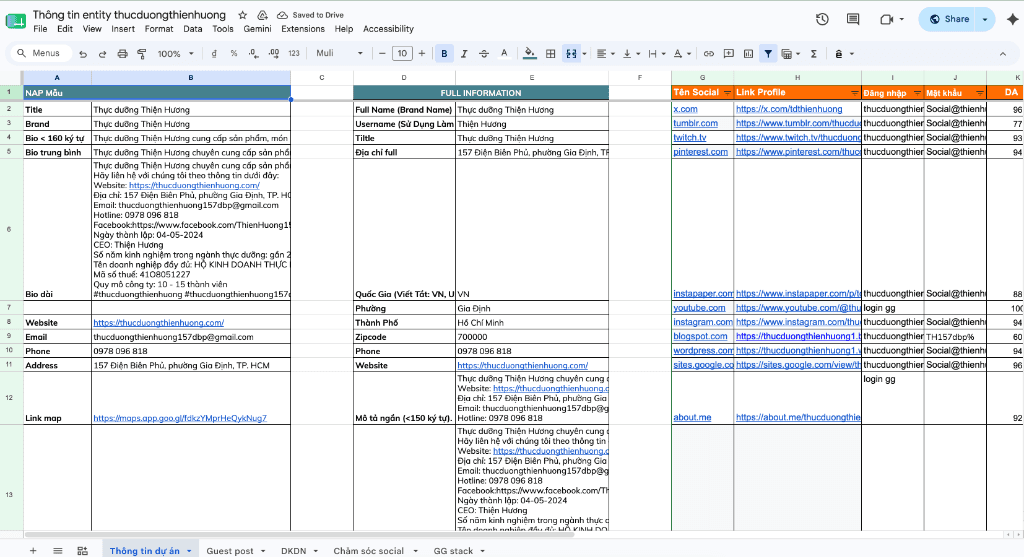Click the font size field
Screen dimensions: 1024x557
point(402,54)
